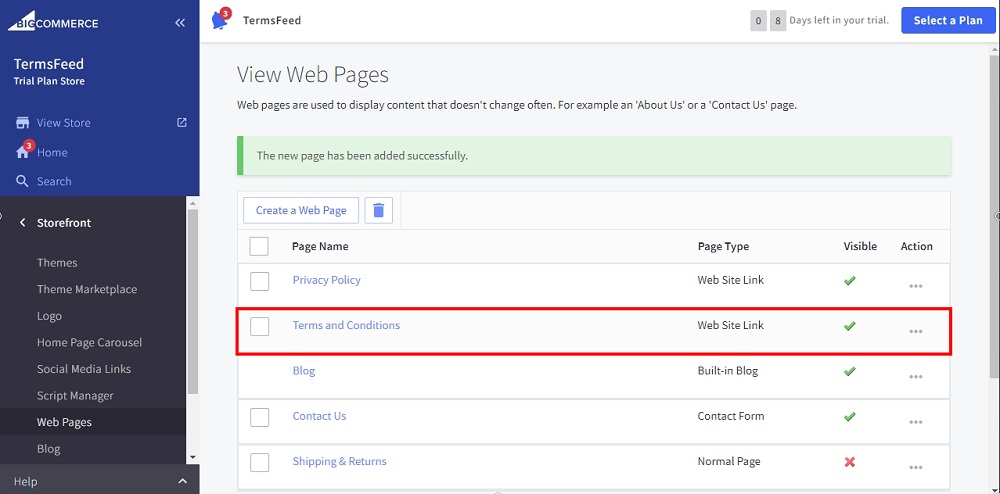Toggle visibility checkmark for Terms and Conditions
Viewport: 1000px width, 494px height.
[849, 326]
